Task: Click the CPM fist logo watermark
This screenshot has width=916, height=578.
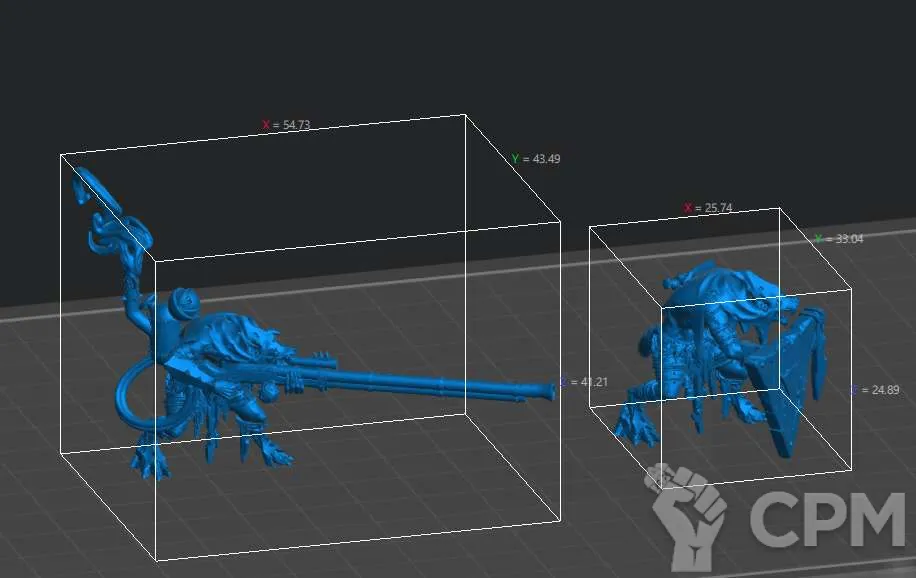Action: pos(688,516)
